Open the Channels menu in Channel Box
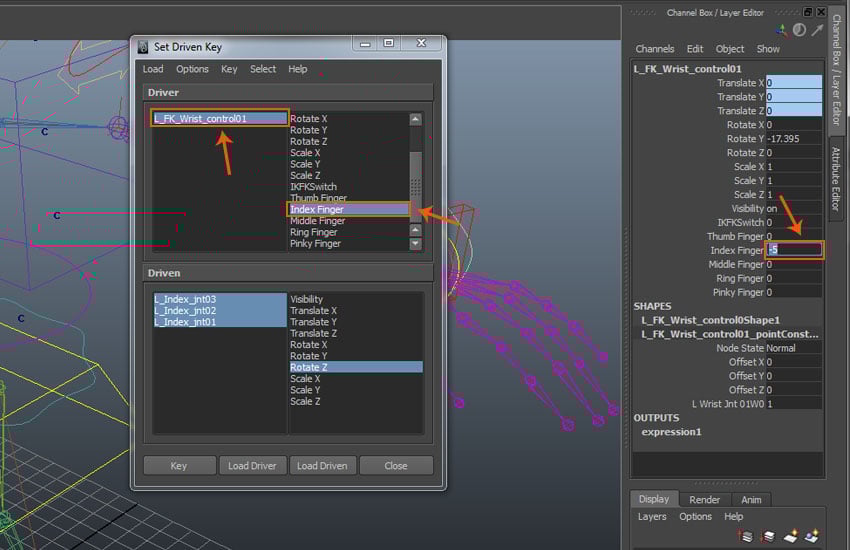The width and height of the screenshot is (850, 550). tap(655, 49)
